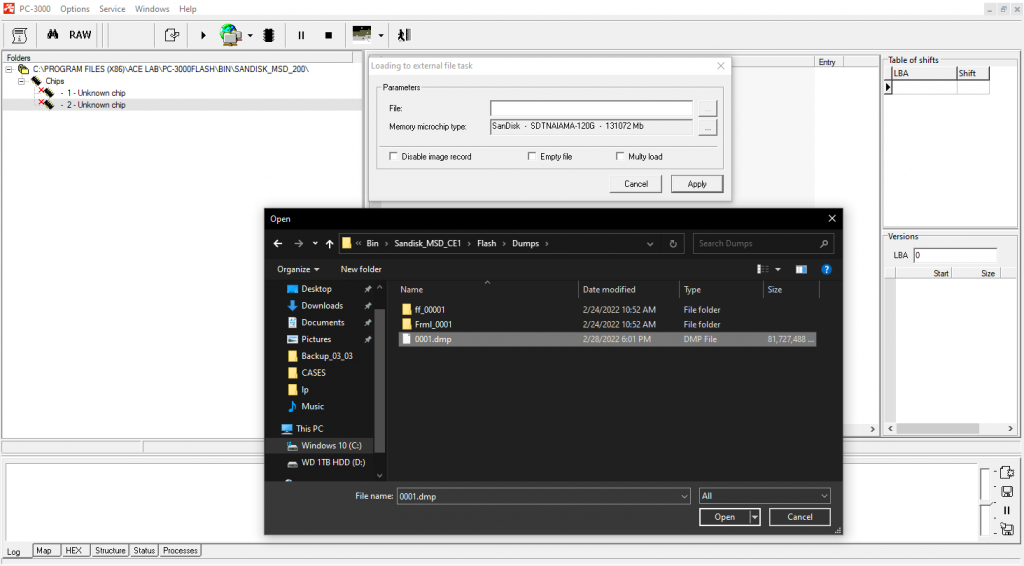This screenshot has height=566, width=1024.
Task: Click the exit running-man toolbar icon
Action: tap(404, 34)
